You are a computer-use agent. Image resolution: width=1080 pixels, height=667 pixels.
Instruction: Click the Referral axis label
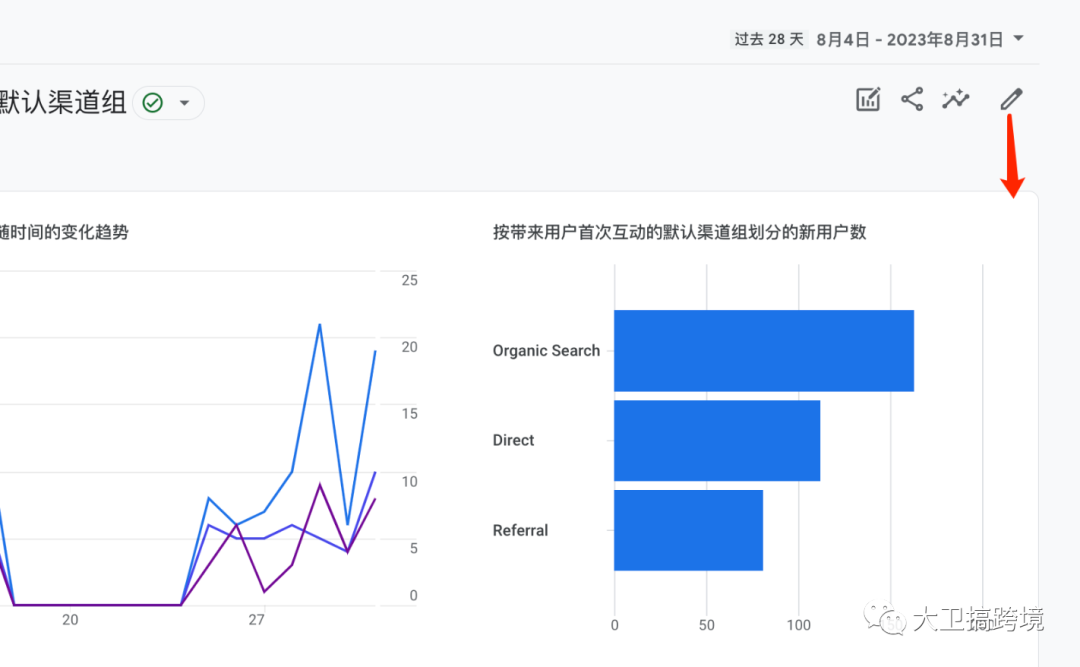[x=520, y=530]
